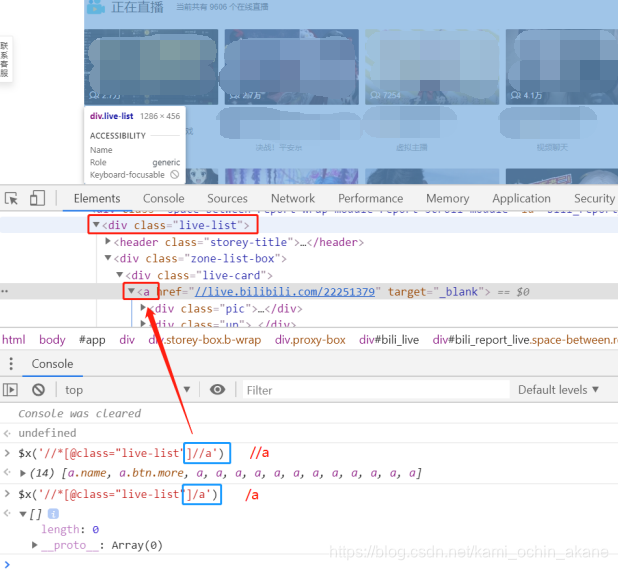This screenshot has width=618, height=570.
Task: Activate the inspect element picker icon
Action: click(11, 198)
